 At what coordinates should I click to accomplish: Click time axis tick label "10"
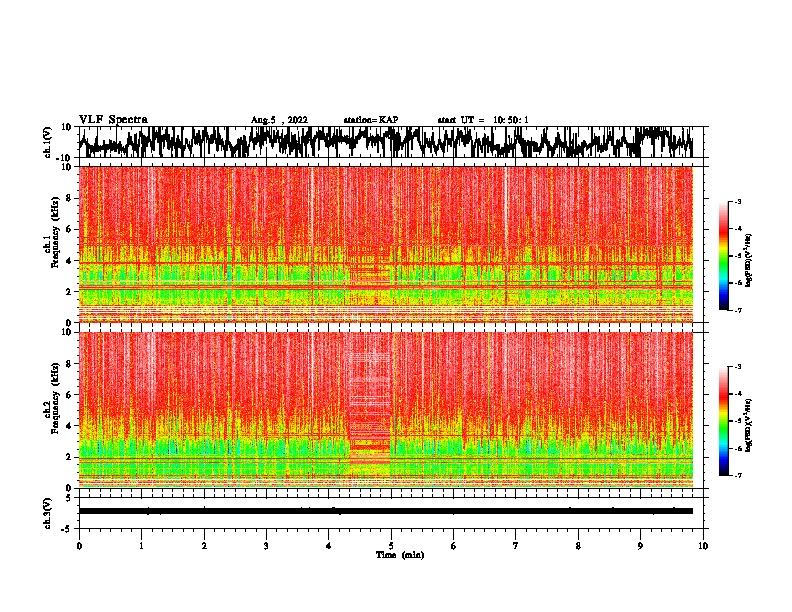(703, 546)
